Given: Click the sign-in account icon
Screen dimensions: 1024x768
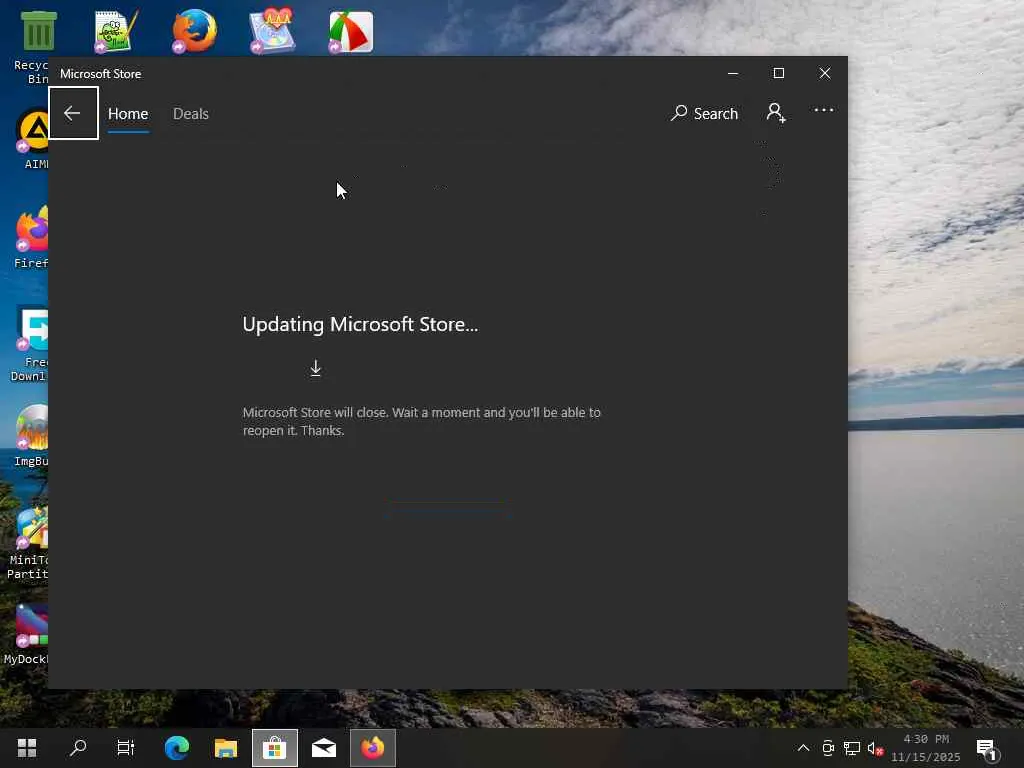Looking at the screenshot, I should click(776, 112).
